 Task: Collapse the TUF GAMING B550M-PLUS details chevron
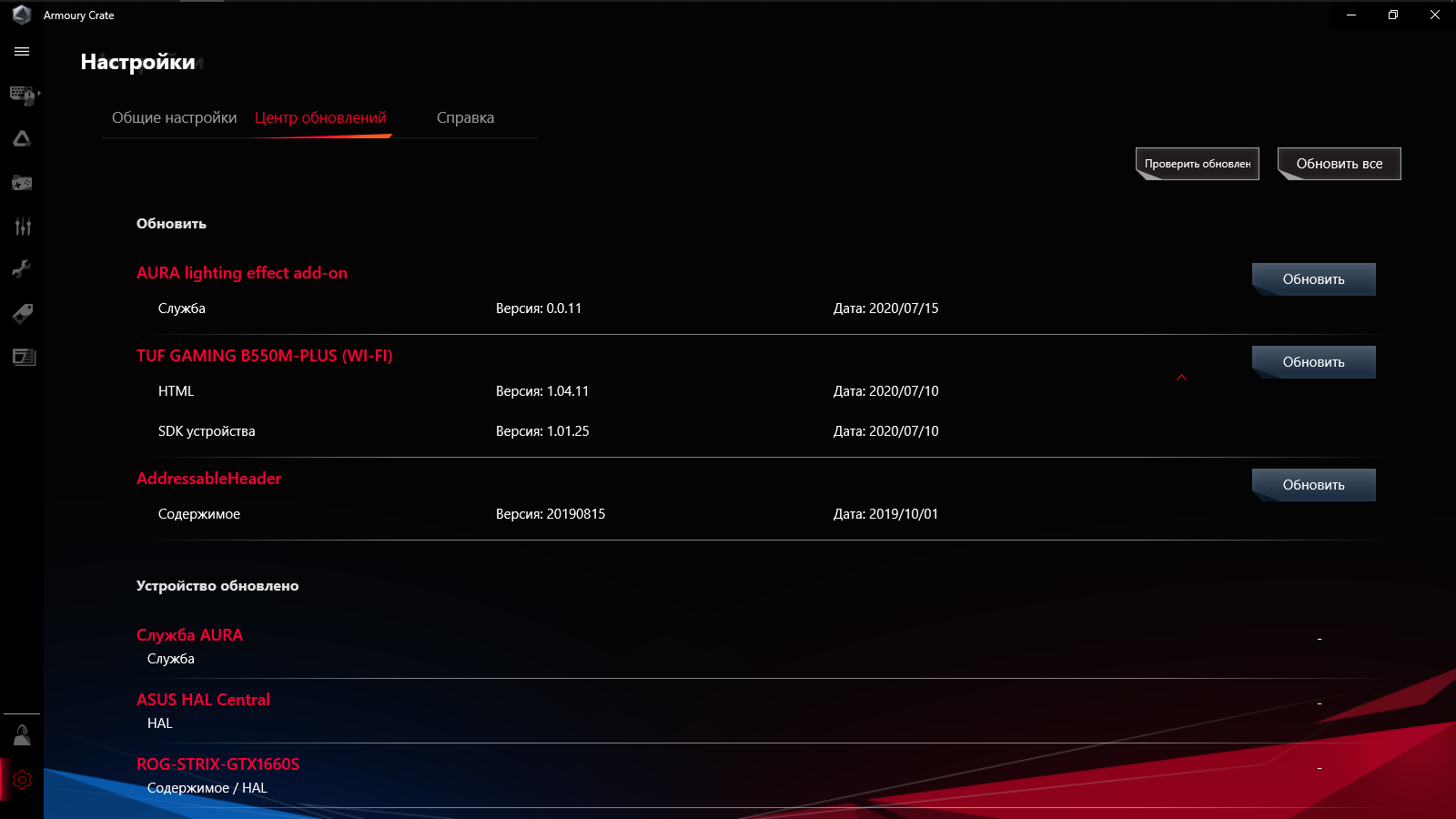[1181, 378]
